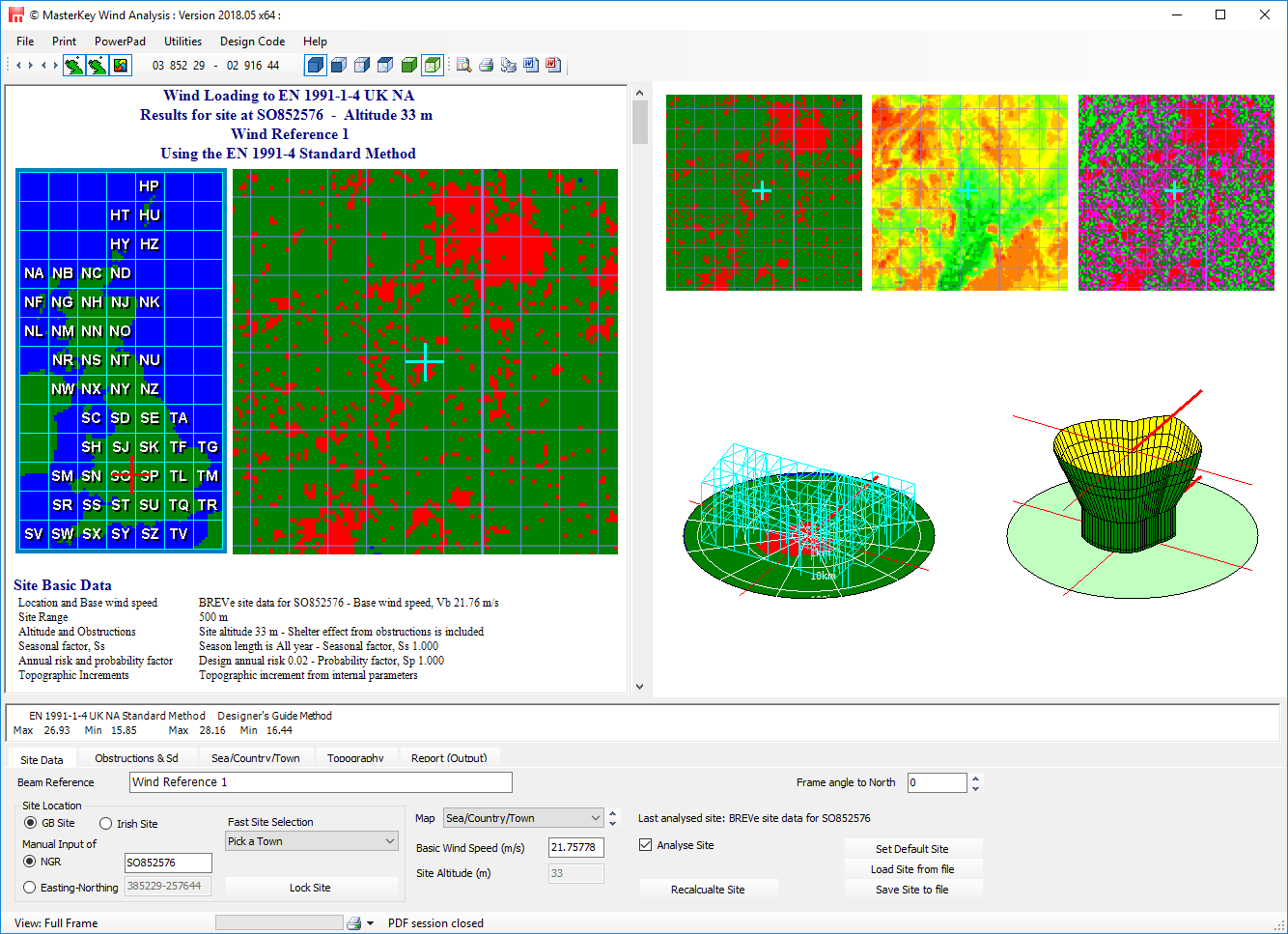
Task: Click the Basic Wind Speed input field
Action: [x=576, y=847]
